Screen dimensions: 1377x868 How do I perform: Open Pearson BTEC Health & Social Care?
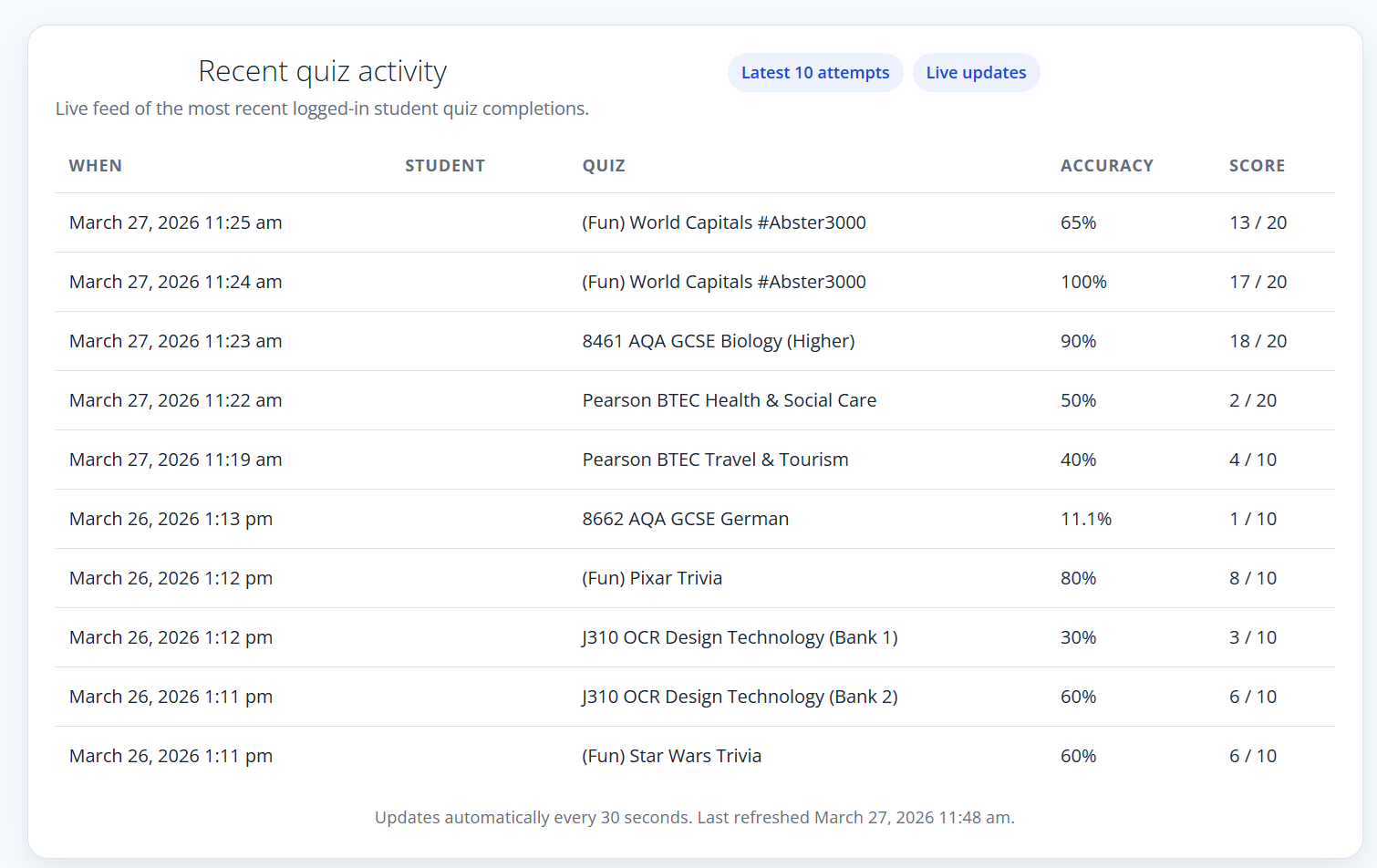pos(730,400)
